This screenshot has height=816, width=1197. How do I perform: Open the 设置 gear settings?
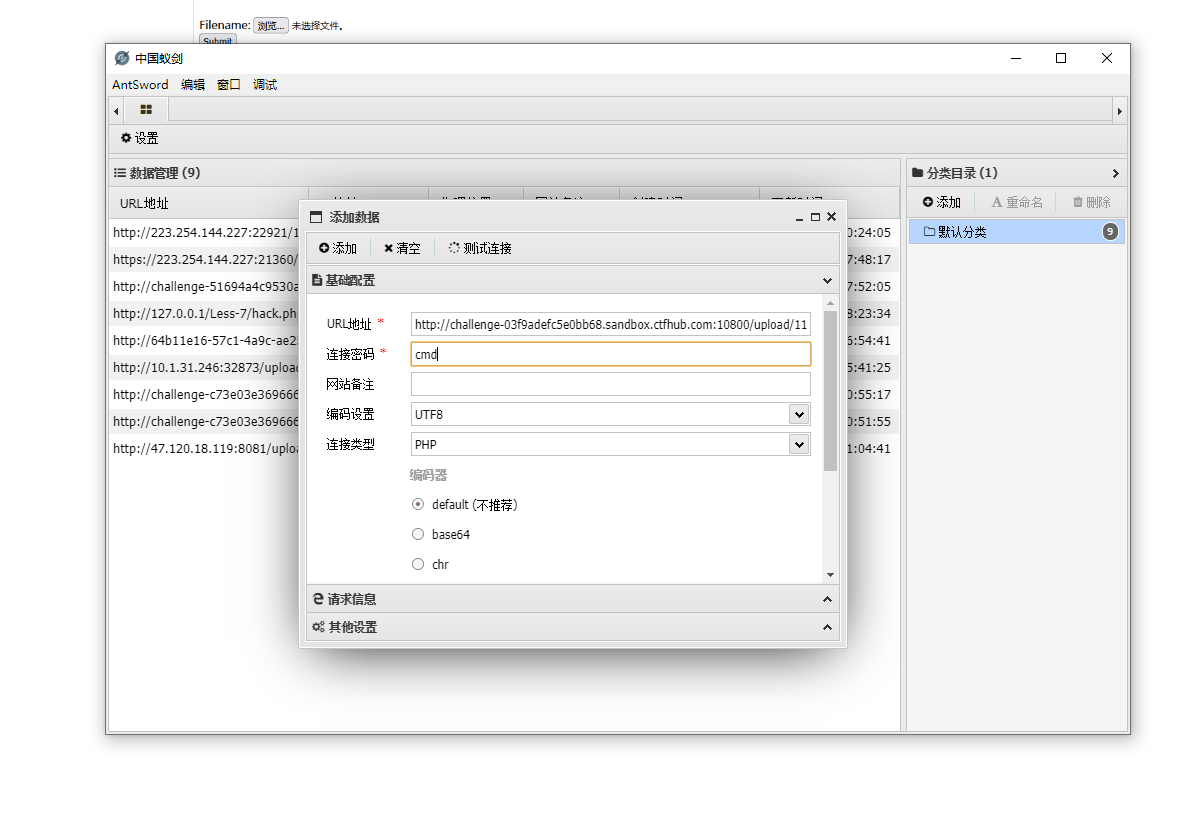click(x=140, y=139)
